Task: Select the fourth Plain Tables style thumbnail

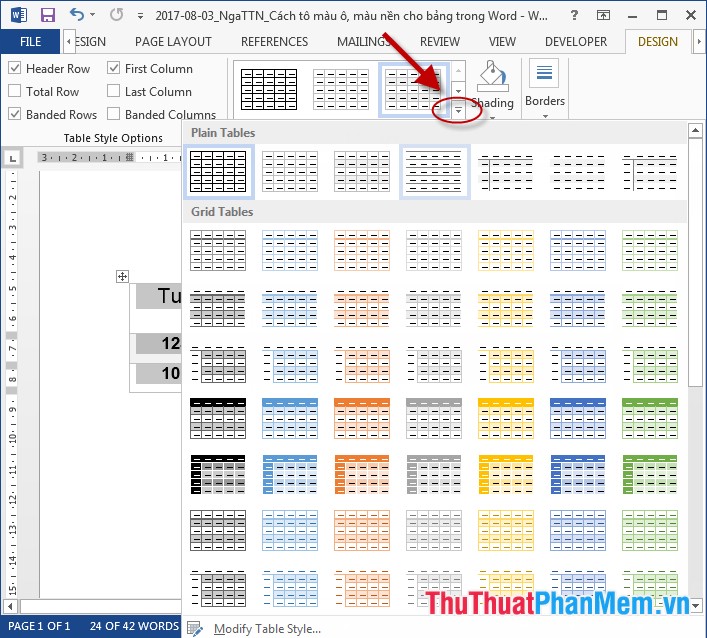Action: (434, 172)
